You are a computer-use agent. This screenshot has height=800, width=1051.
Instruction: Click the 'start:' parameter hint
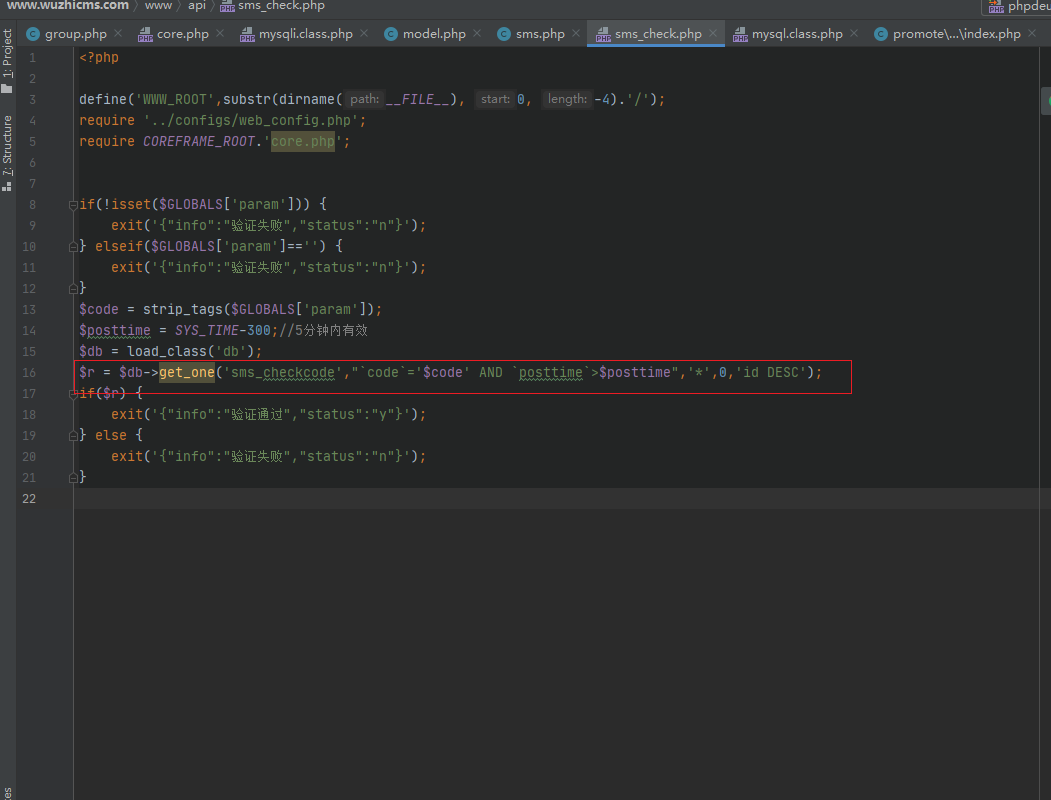pos(495,99)
